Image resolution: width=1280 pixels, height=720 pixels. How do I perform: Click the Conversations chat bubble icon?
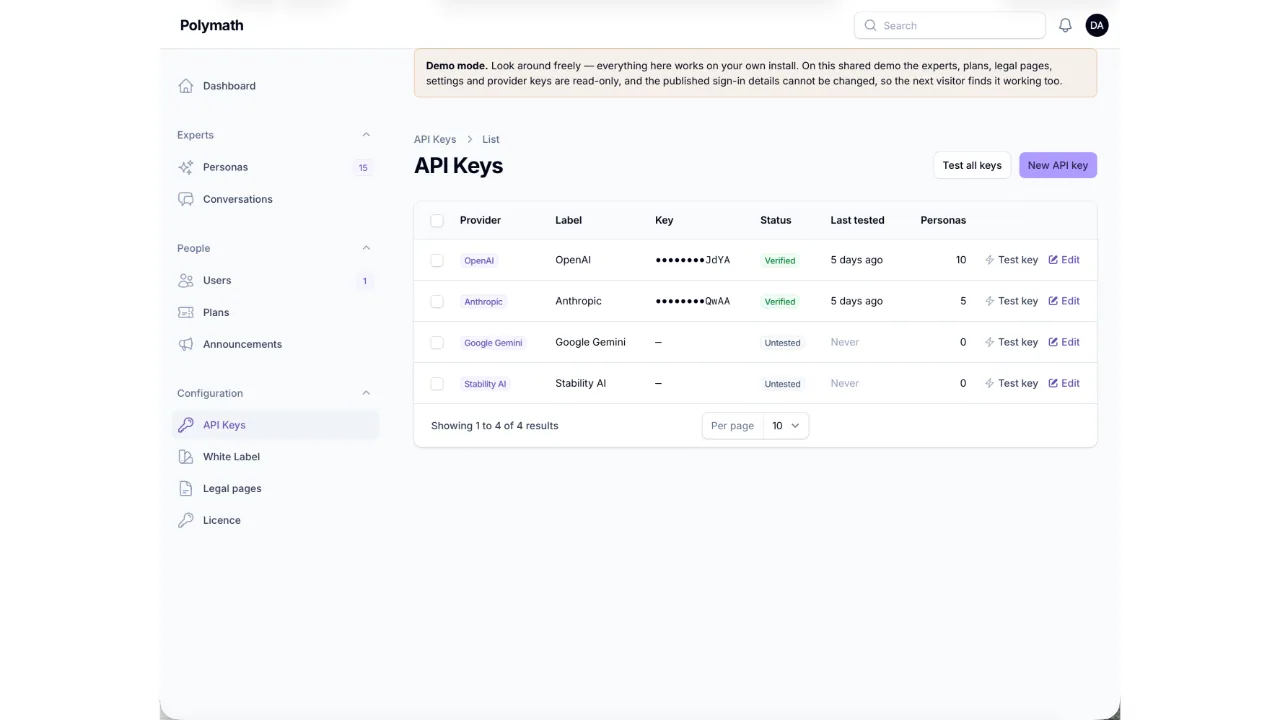(x=186, y=199)
